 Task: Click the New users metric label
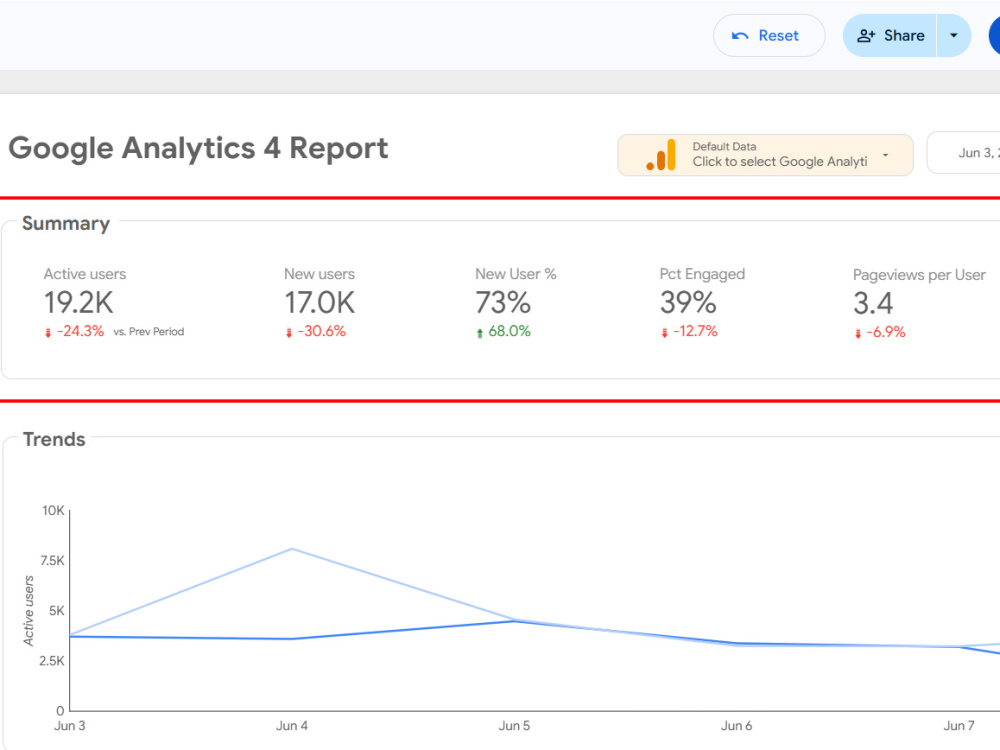click(320, 274)
